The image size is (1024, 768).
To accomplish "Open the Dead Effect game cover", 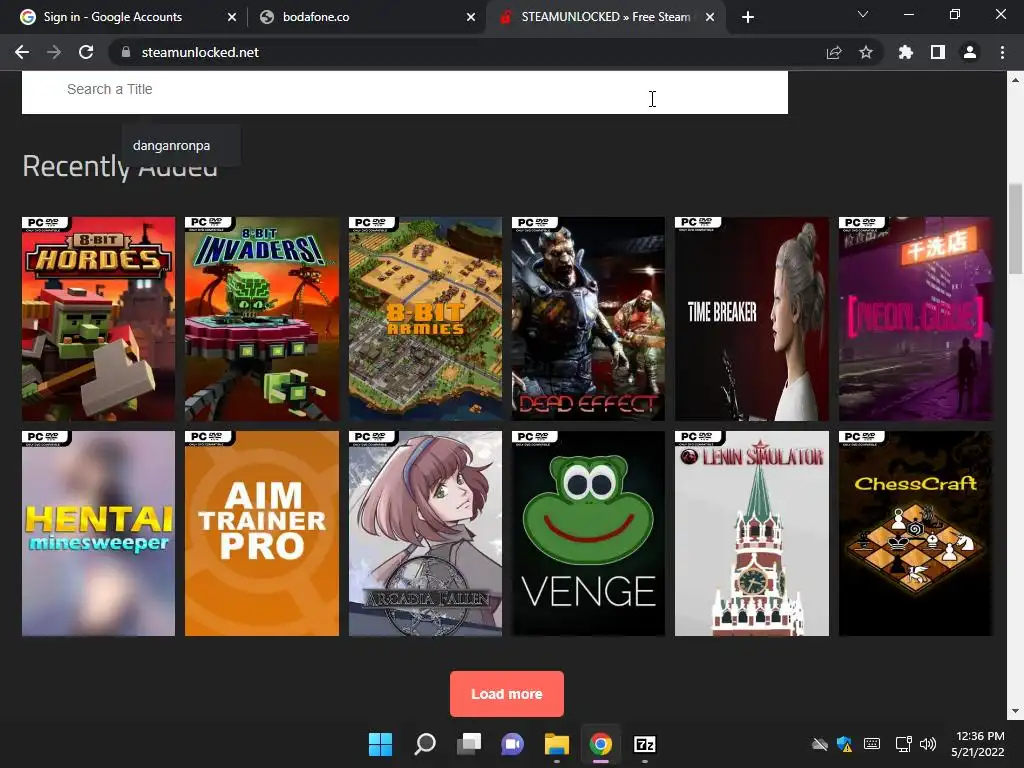I will [x=588, y=319].
